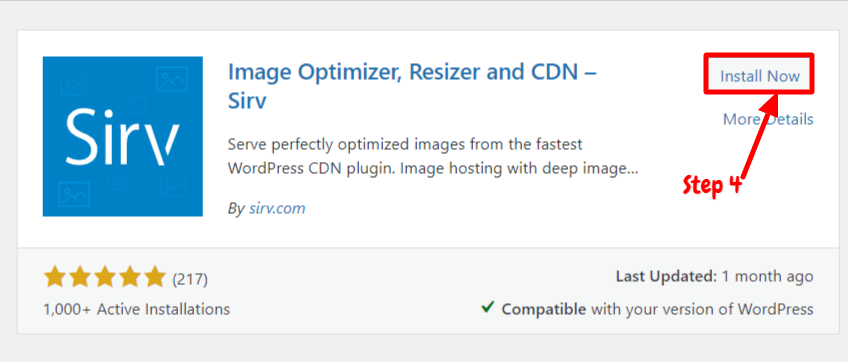848x362 pixels.
Task: Click the (217) ratings count
Action: pyautogui.click(x=190, y=279)
